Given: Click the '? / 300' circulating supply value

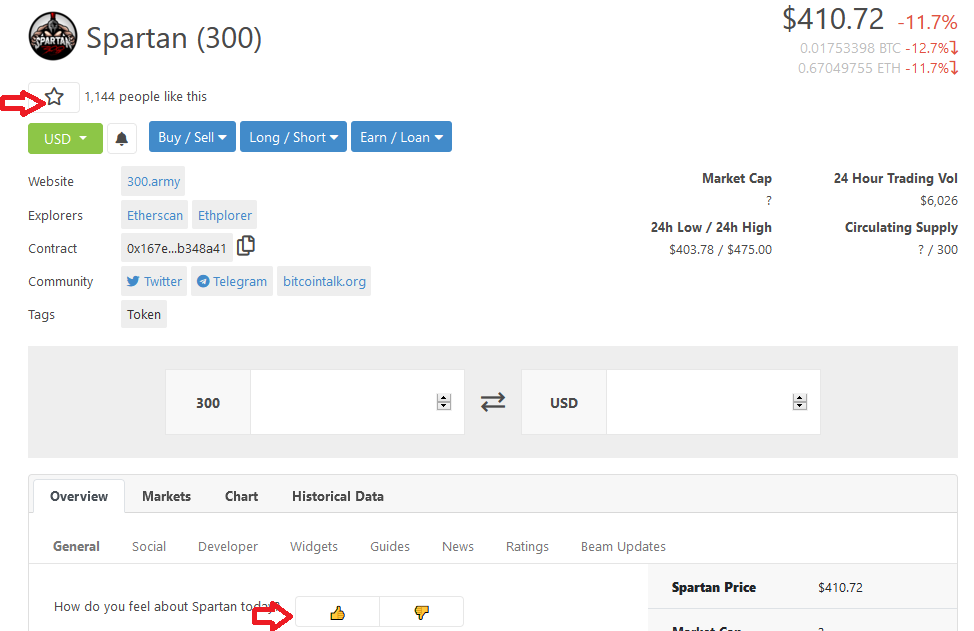Looking at the screenshot, I should [x=938, y=250].
